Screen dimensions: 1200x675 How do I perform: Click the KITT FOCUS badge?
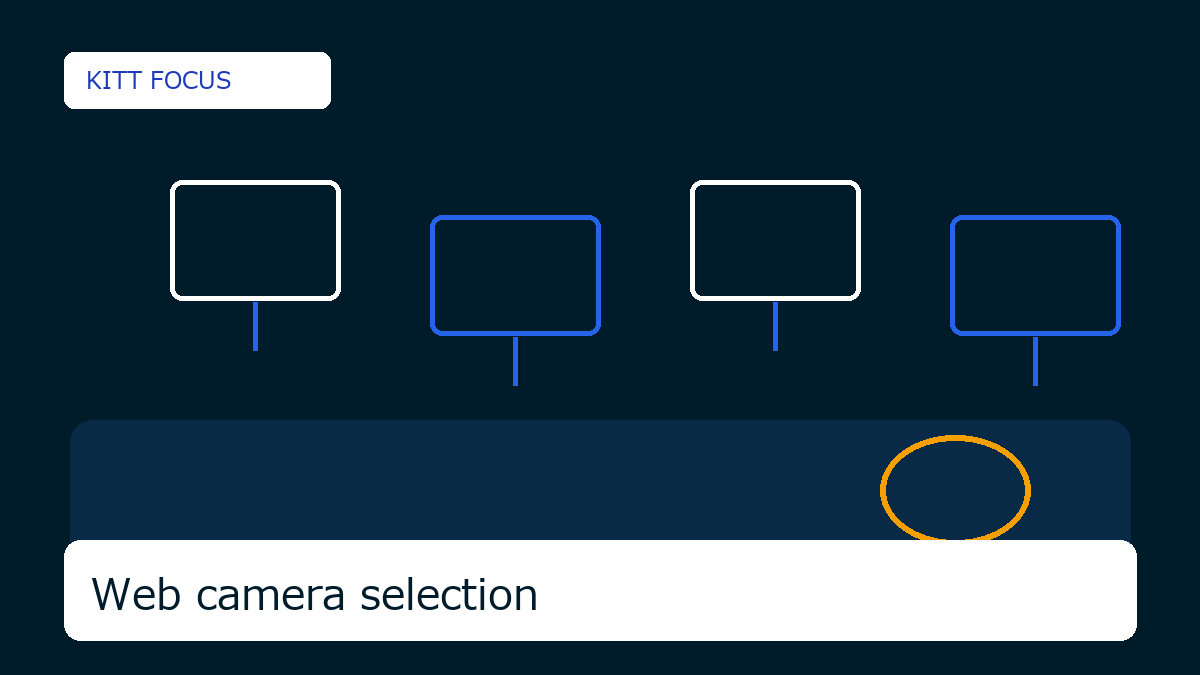197,80
